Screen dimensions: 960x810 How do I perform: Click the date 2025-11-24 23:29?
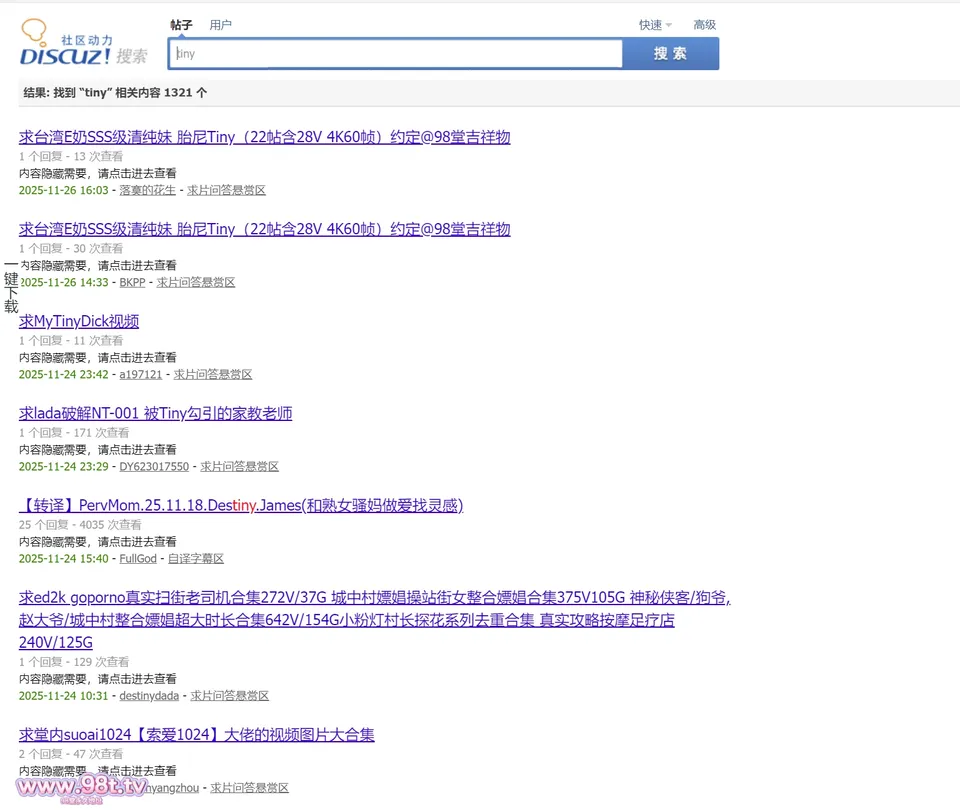(64, 467)
